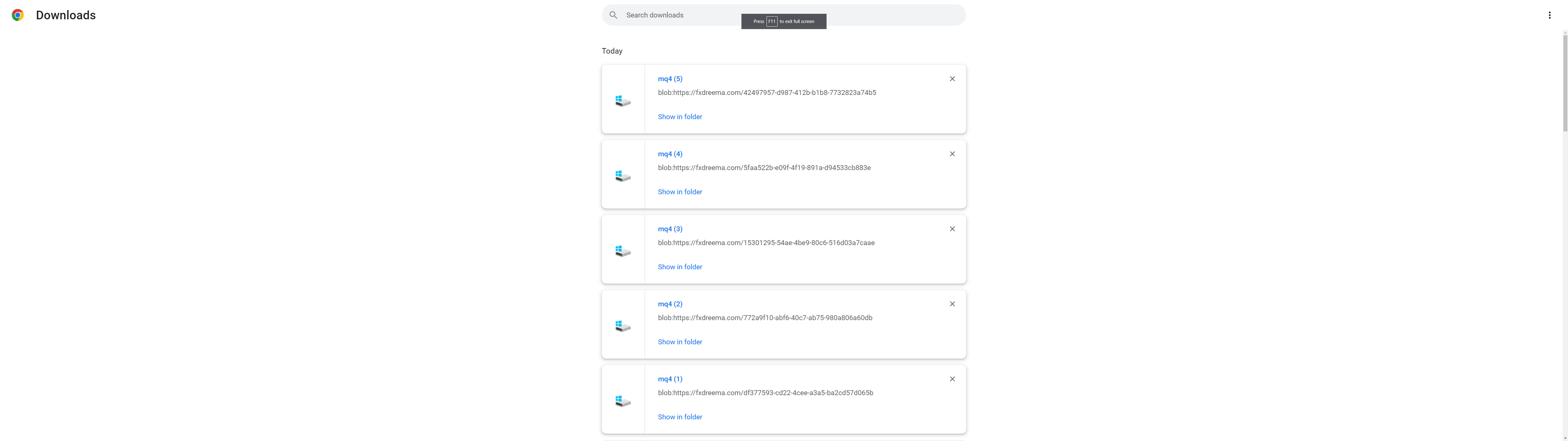The height and width of the screenshot is (441, 1568).
Task: Show mq4 (4) in folder
Action: 679,192
